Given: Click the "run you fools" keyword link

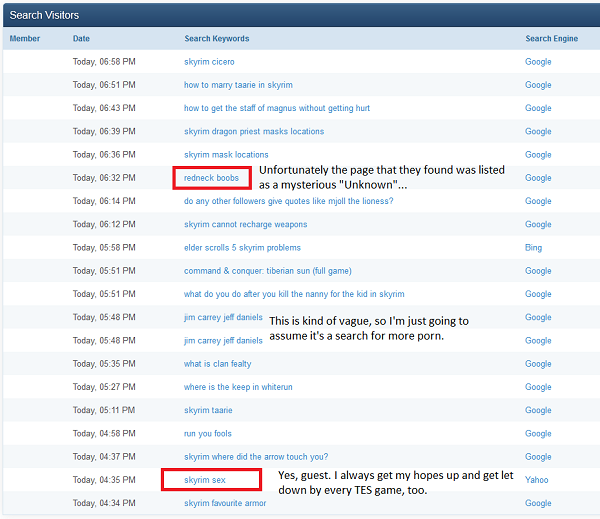Looking at the screenshot, I should (x=207, y=434).
